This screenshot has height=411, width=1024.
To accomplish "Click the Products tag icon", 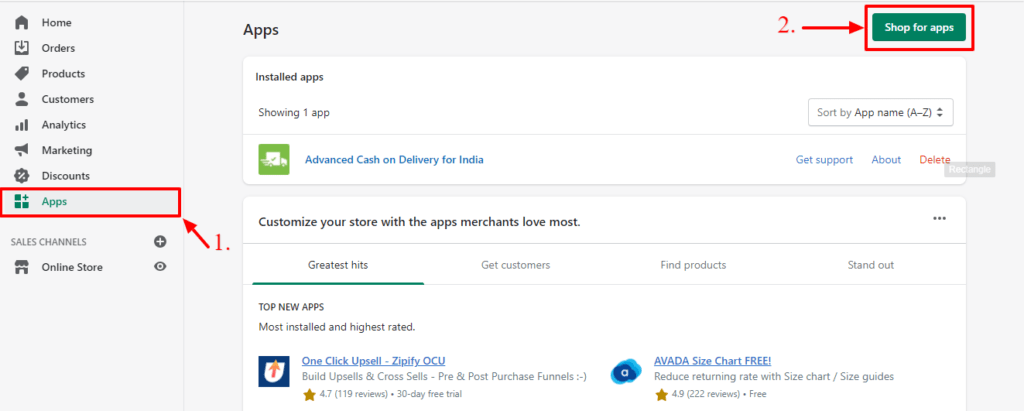I will 21,74.
